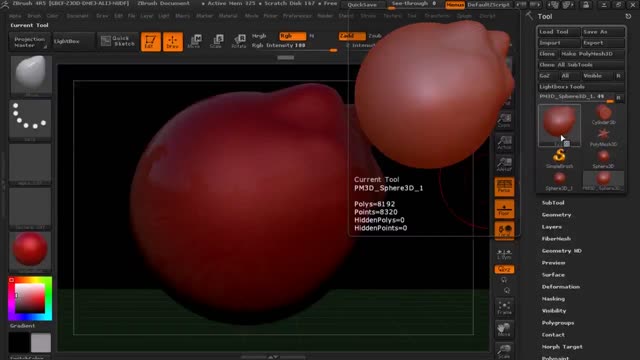Click the Import tool button
The image size is (640, 360).
(558, 43)
